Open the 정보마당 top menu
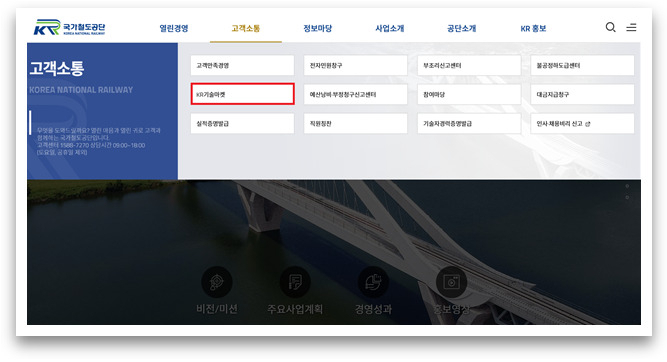The image size is (667, 362). (317, 29)
